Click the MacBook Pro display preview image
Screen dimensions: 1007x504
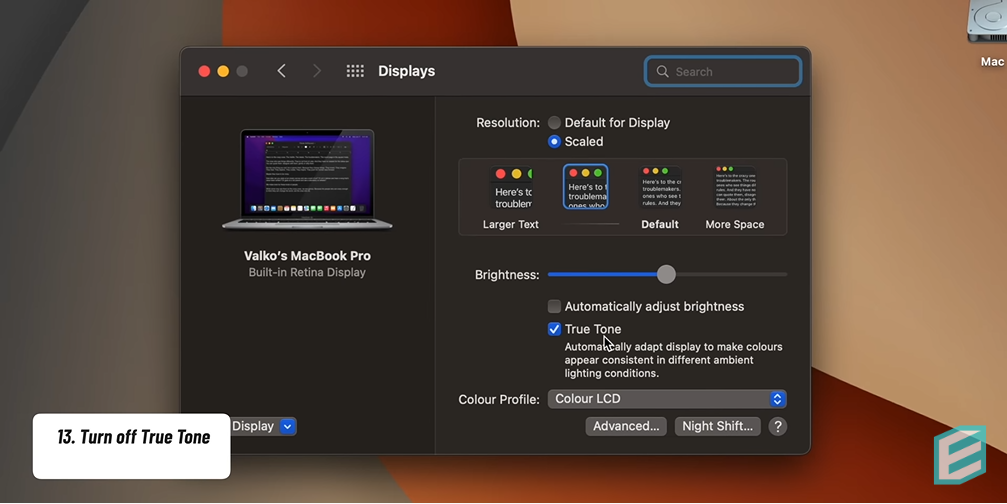coord(307,180)
